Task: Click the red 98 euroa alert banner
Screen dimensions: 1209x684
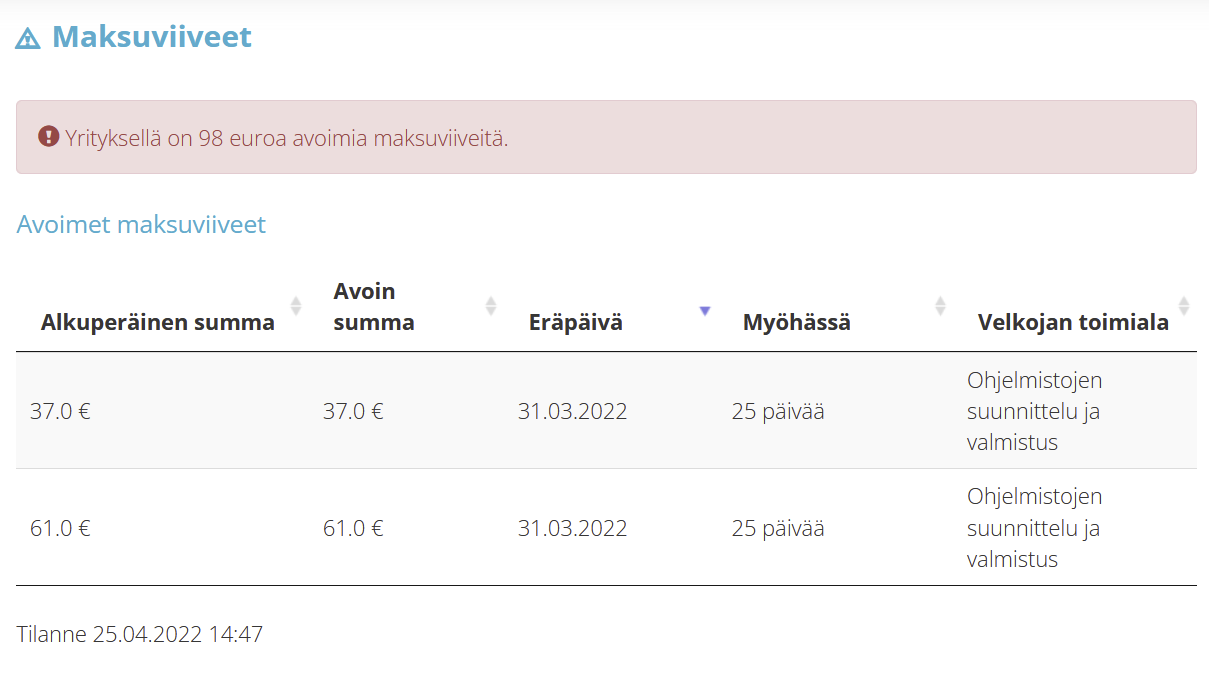Action: point(606,137)
